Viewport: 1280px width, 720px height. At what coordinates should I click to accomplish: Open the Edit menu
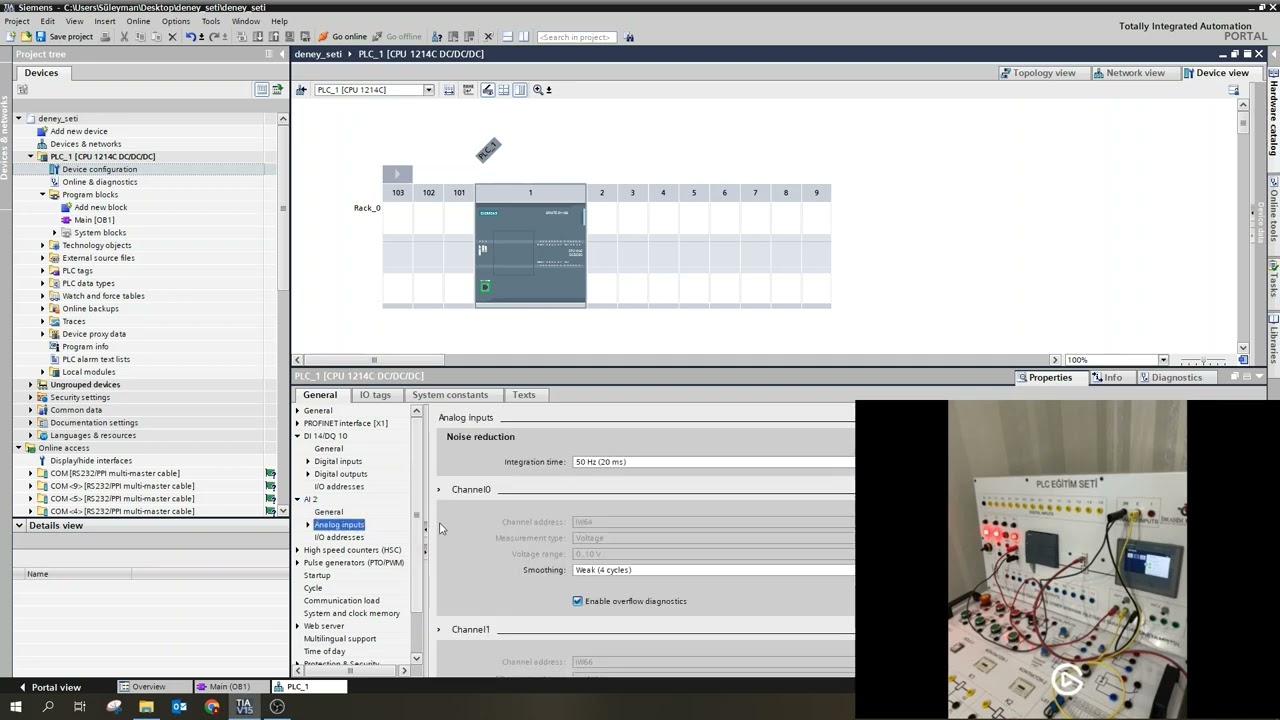click(x=48, y=21)
